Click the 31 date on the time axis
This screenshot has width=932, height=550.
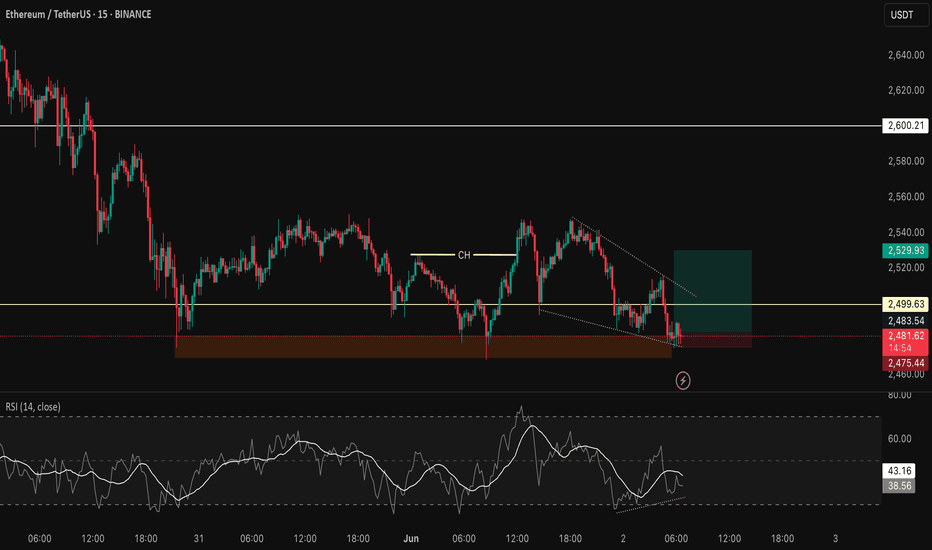coord(199,539)
